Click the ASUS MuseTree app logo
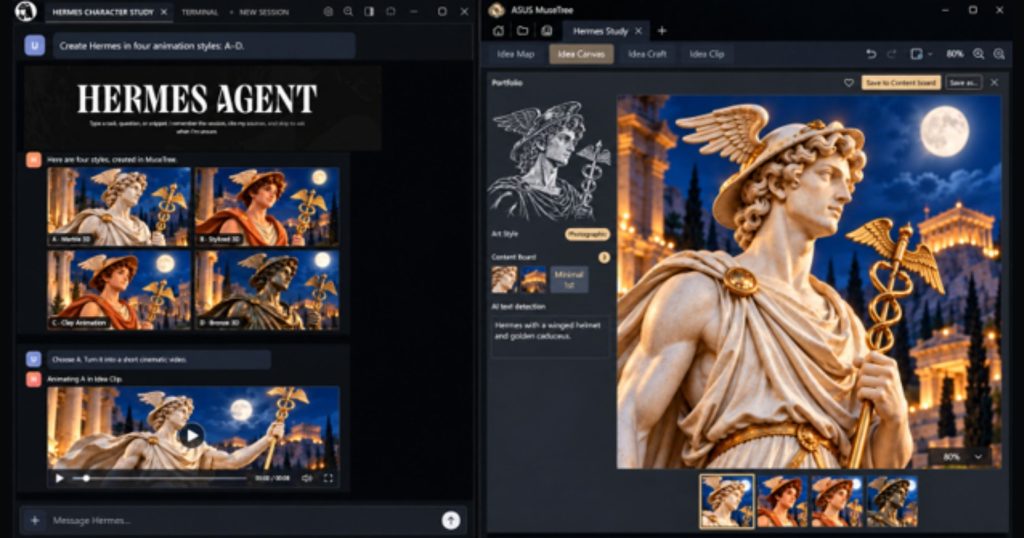This screenshot has height=538, width=1024. pyautogui.click(x=496, y=10)
